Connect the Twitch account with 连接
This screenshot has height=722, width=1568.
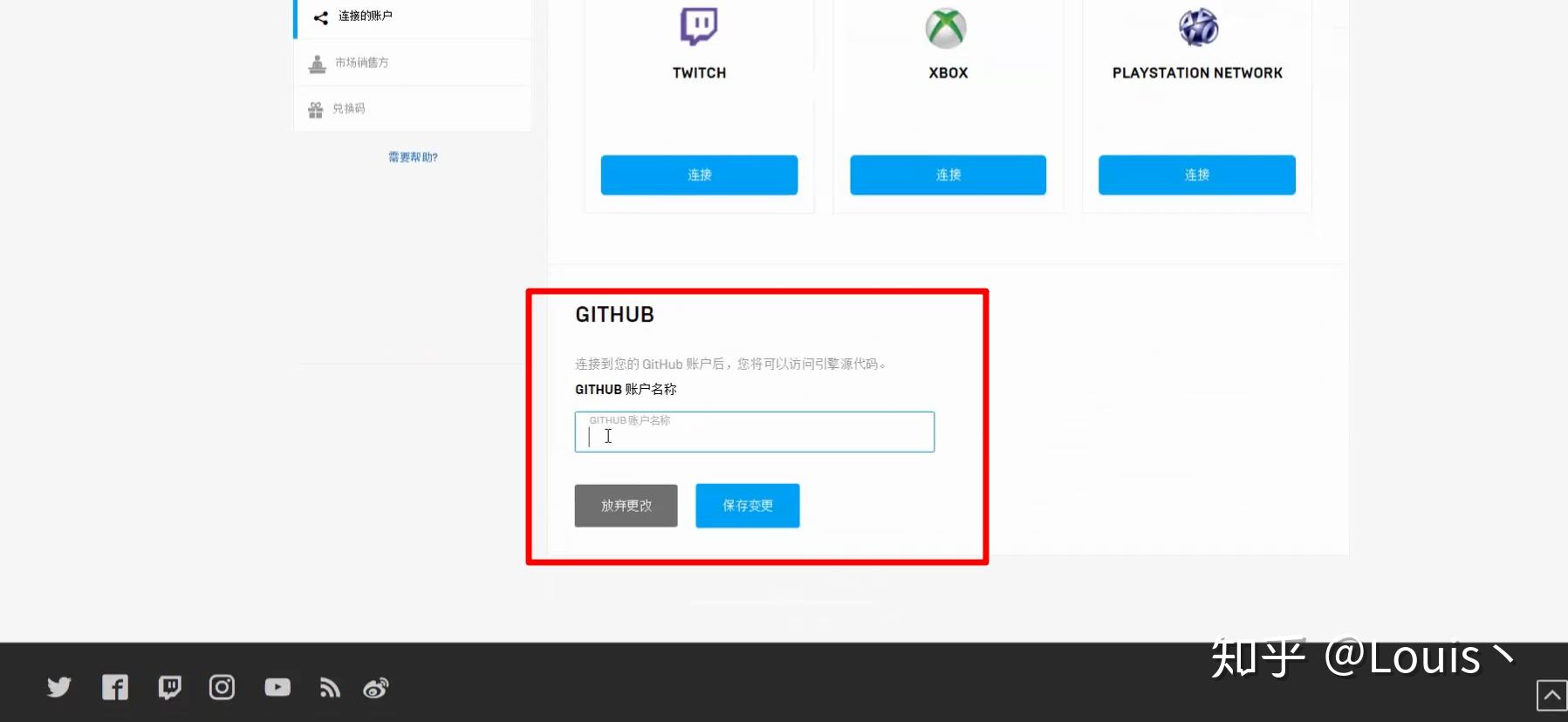point(699,175)
